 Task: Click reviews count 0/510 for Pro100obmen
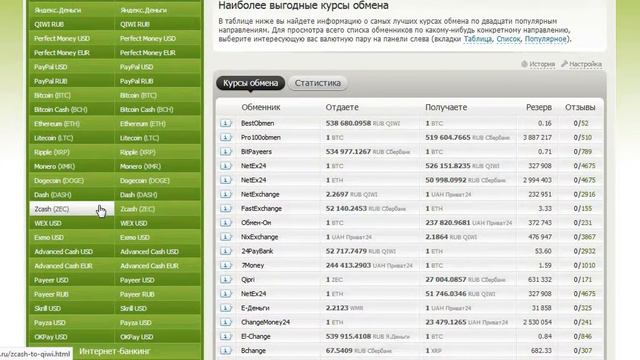coord(582,138)
